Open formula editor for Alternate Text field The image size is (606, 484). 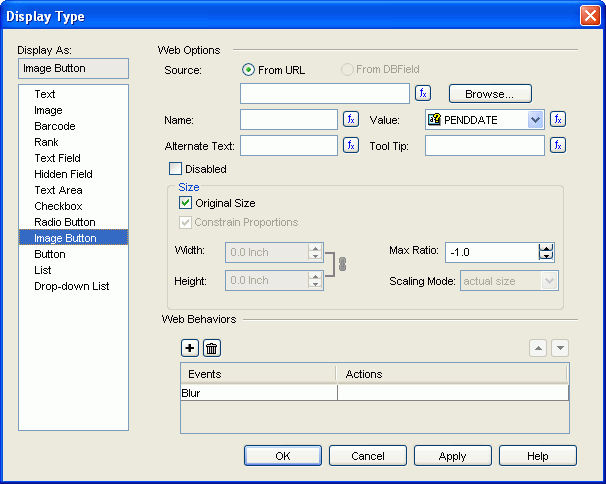coord(351,145)
